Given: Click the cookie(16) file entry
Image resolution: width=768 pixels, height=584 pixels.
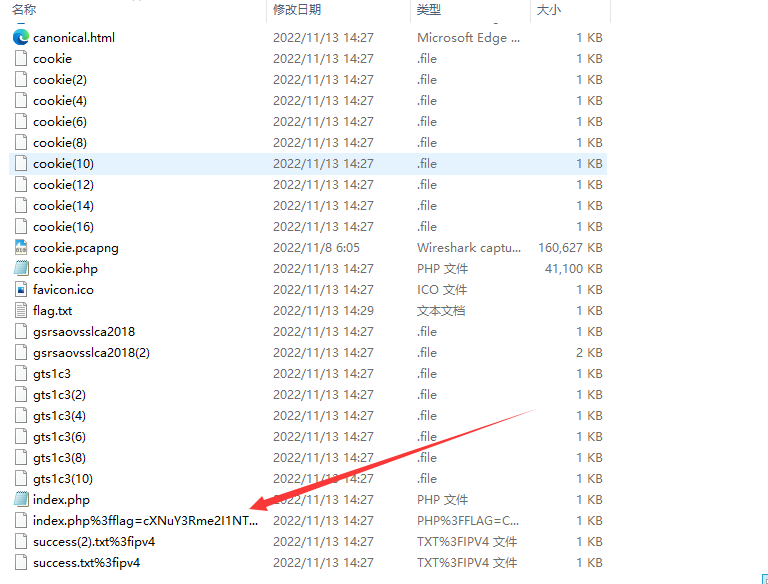Looking at the screenshot, I should click(63, 226).
